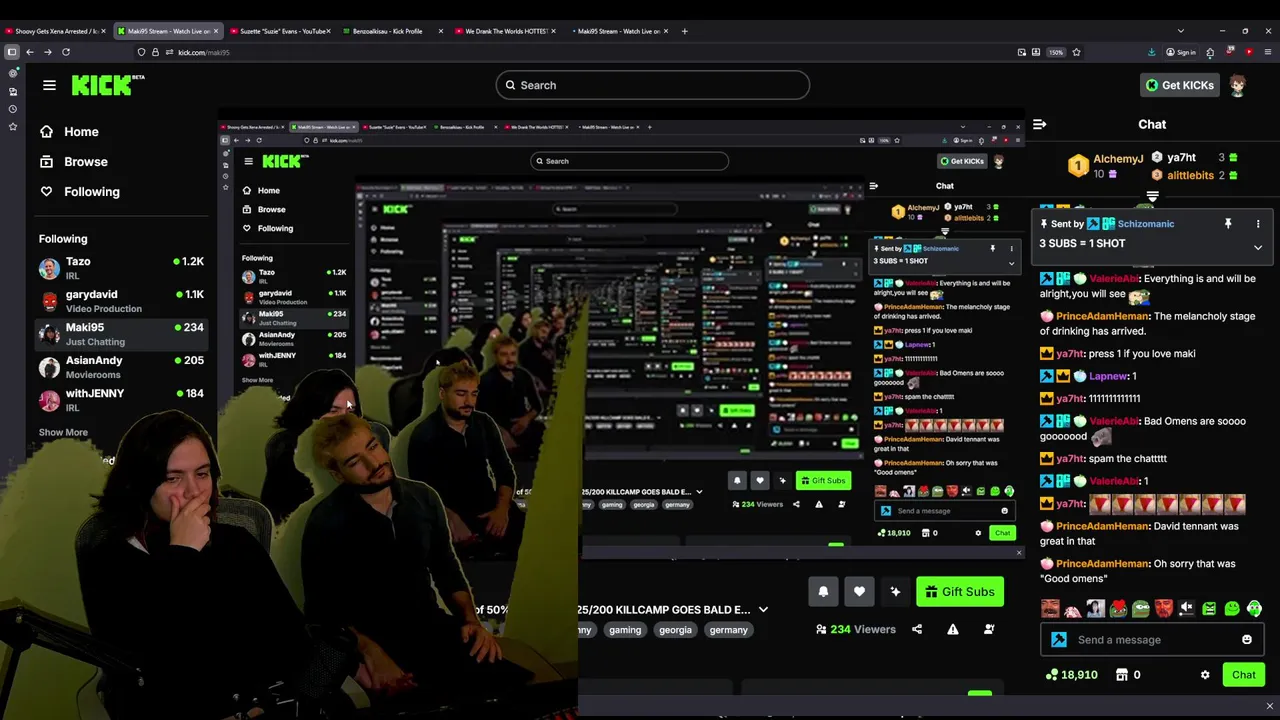Switch to the Shoovy Gets Xena Arrested tab
The width and height of the screenshot is (1280, 720).
point(55,31)
